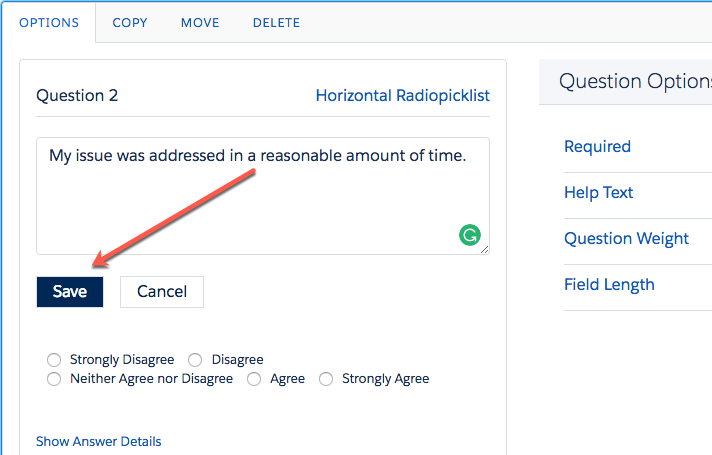Image resolution: width=712 pixels, height=455 pixels.
Task: Select the Strongly Disagree radio button
Action: tap(54, 360)
